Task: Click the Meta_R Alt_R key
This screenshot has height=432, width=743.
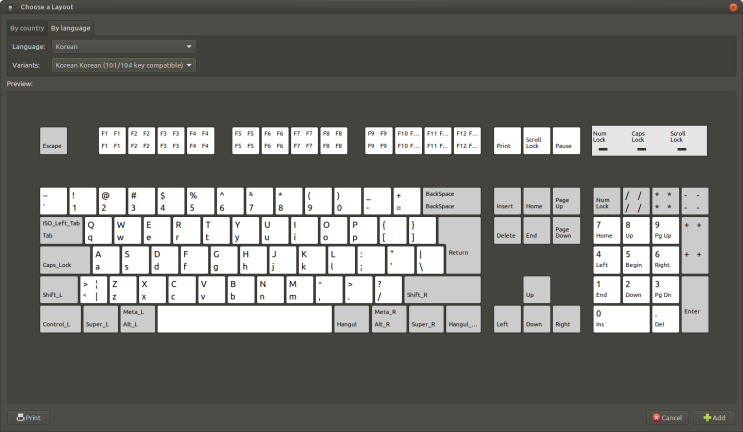Action: [x=389, y=319]
